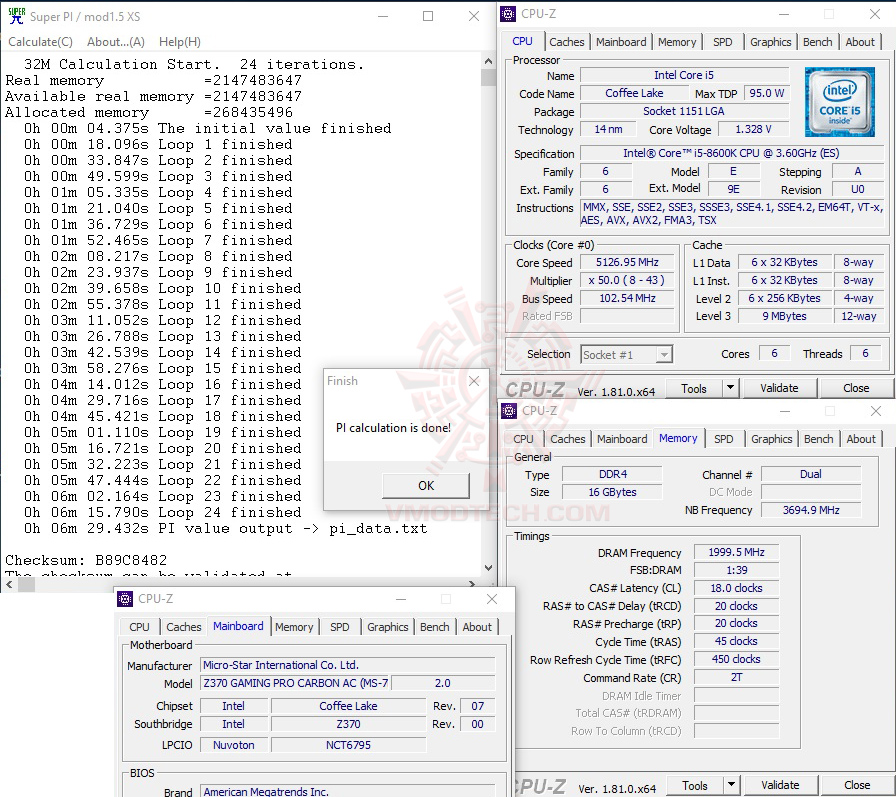The width and height of the screenshot is (896, 797).
Task: Select Graphics tab in Memory CPU-Z window
Action: coord(771,439)
